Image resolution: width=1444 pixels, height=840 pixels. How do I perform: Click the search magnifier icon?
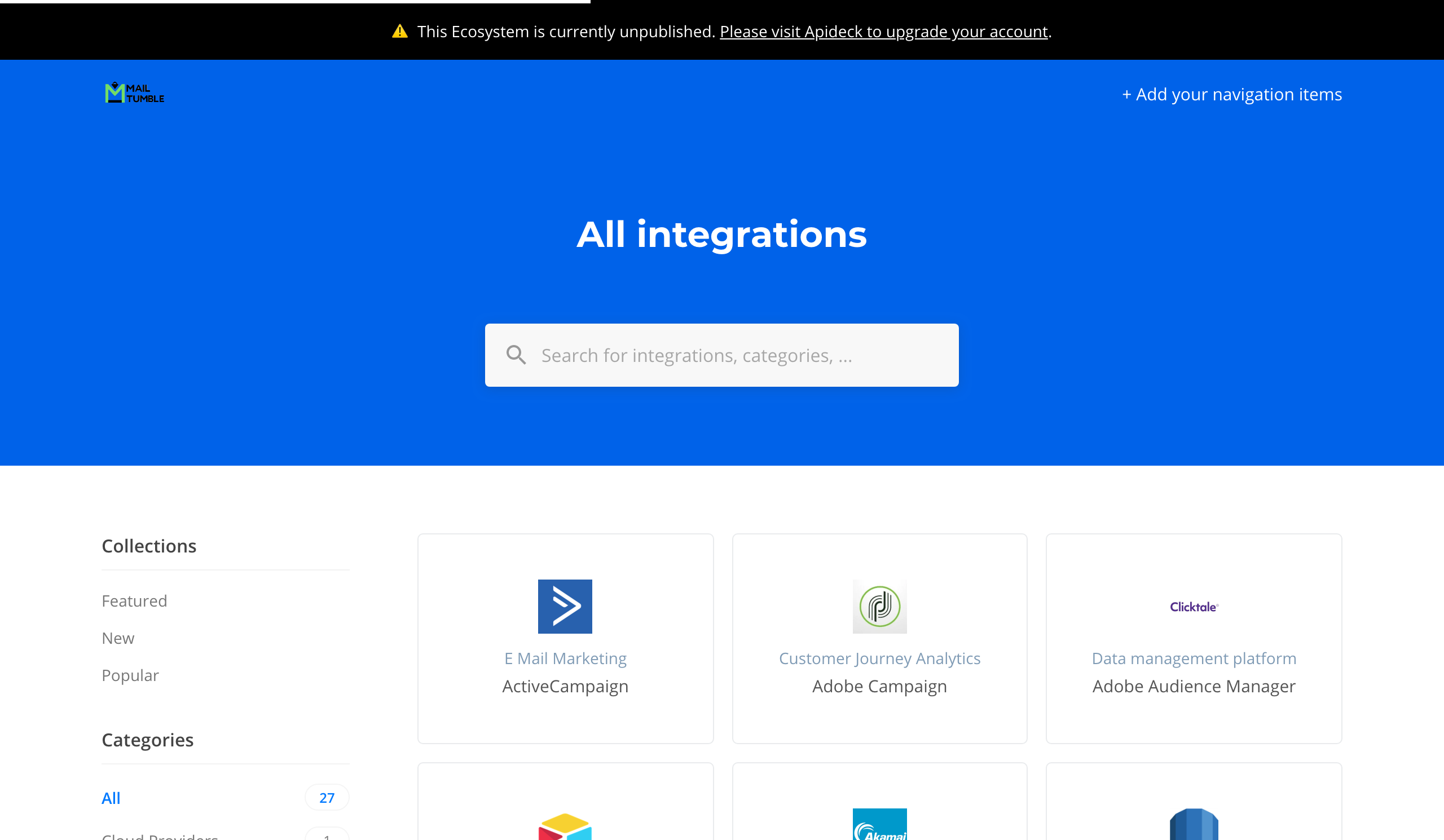516,355
